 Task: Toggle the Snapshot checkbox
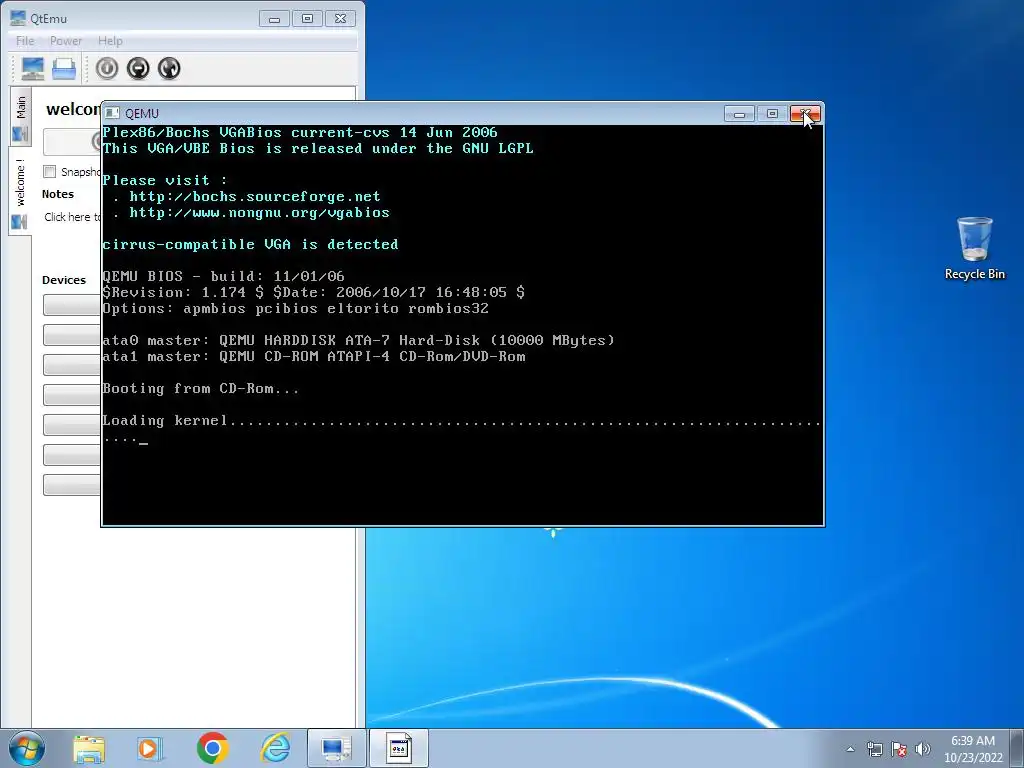point(50,172)
